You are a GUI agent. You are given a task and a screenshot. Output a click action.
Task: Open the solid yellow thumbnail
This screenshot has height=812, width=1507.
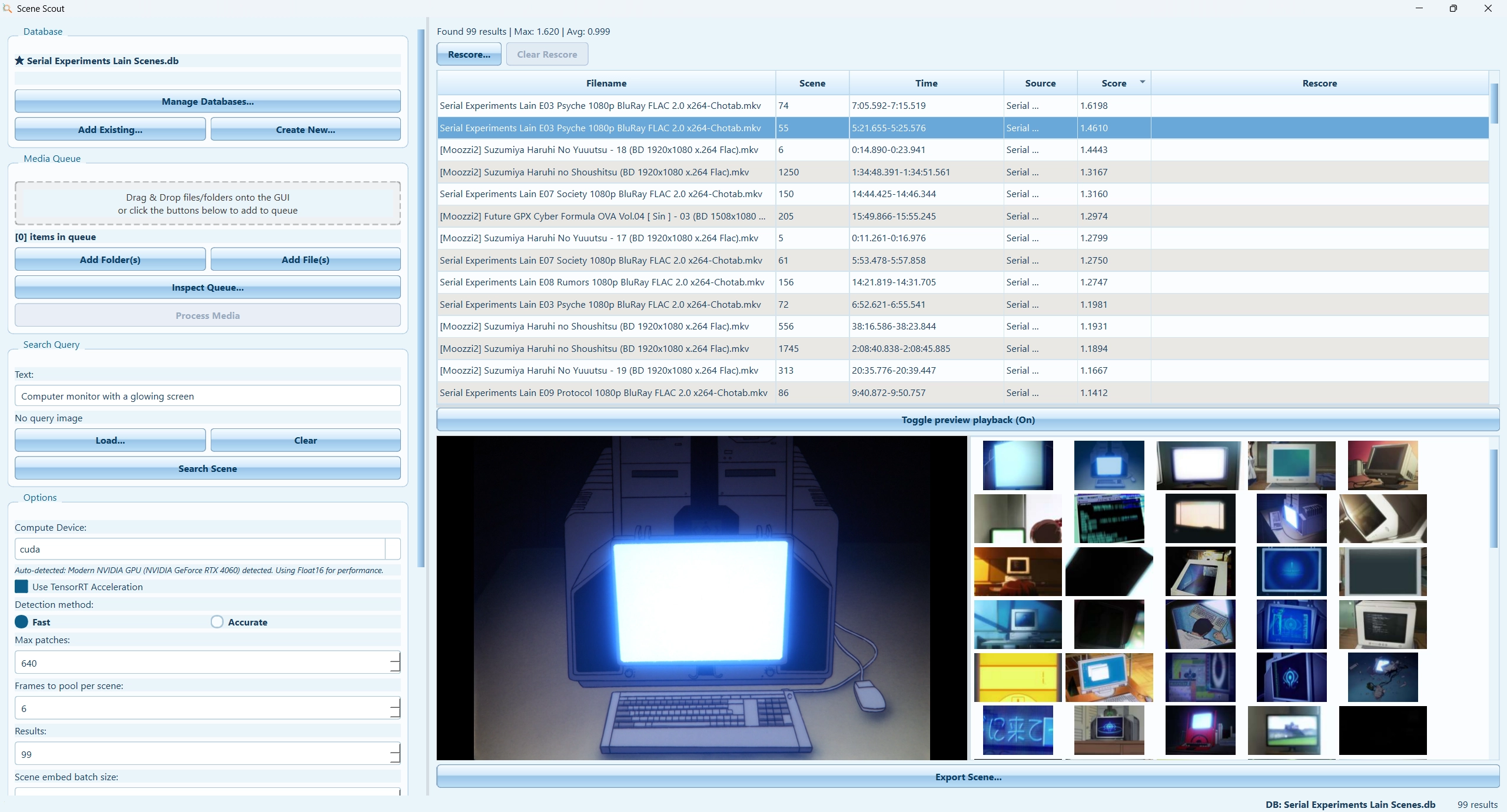pyautogui.click(x=1018, y=677)
